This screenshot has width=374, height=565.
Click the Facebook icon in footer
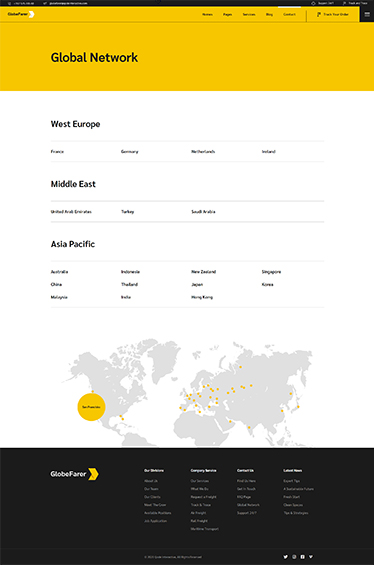[302, 557]
